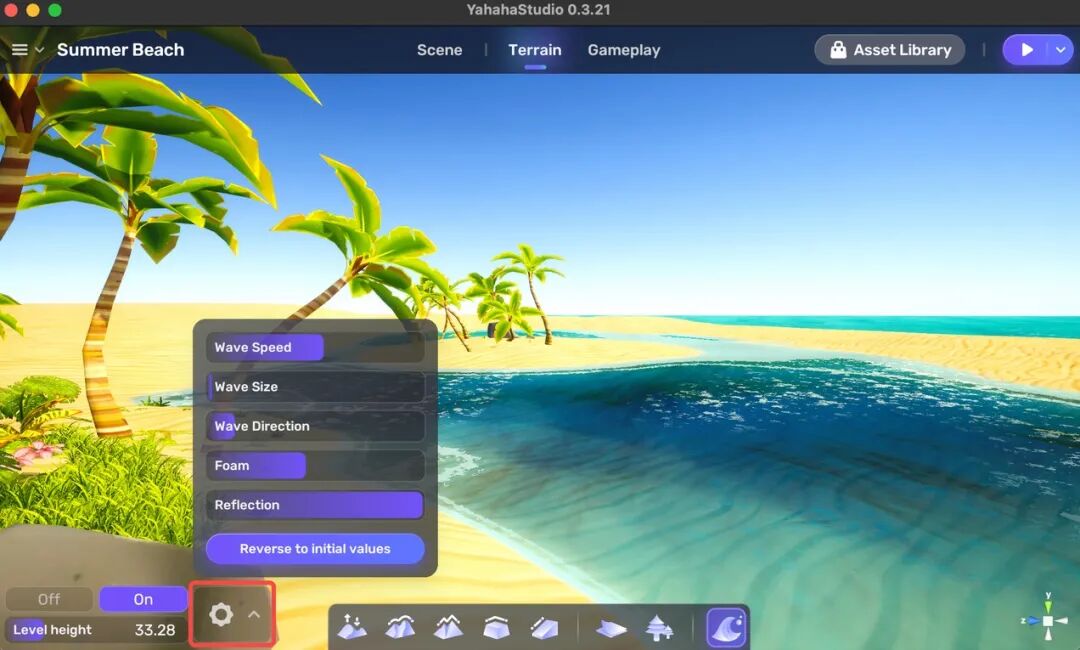Viewport: 1080px width, 650px height.
Task: Select the terrain paint texture tool
Action: pos(611,627)
